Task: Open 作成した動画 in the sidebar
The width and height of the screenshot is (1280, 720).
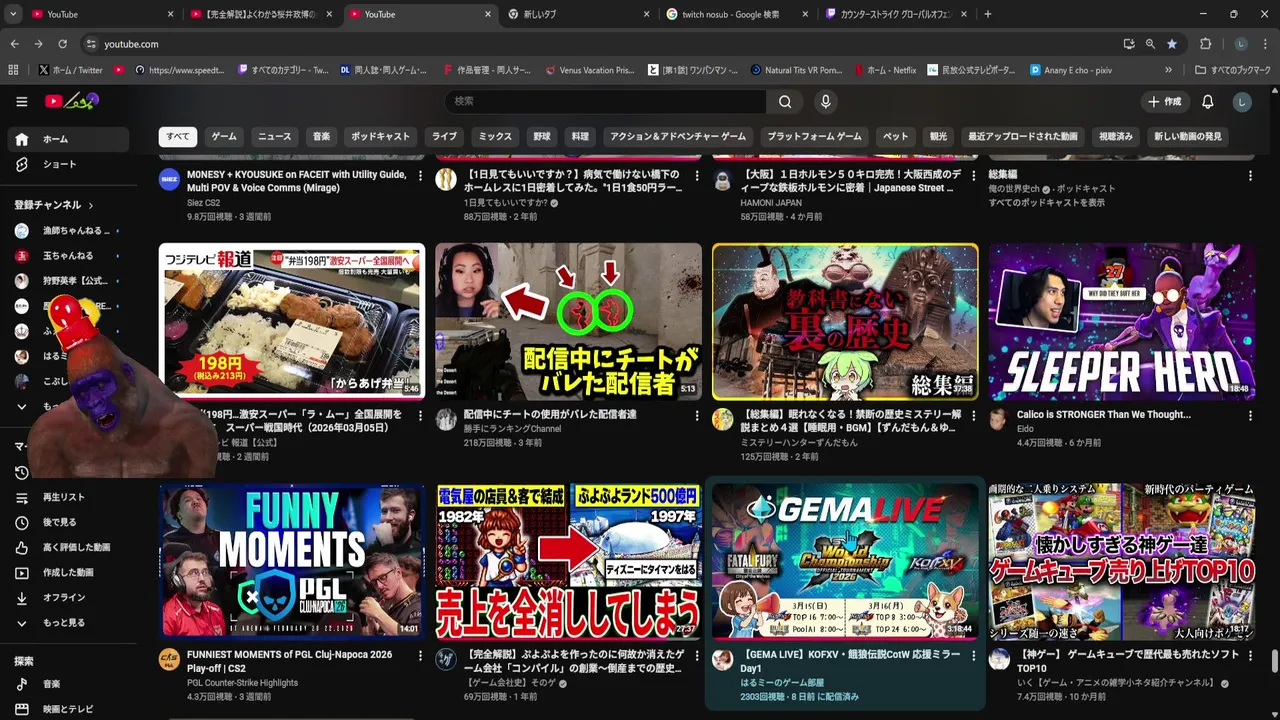Action: click(67, 572)
